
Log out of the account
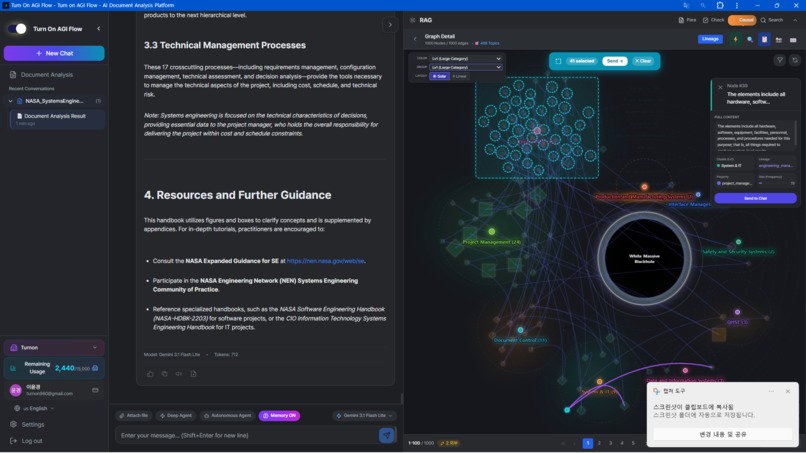click(x=27, y=441)
